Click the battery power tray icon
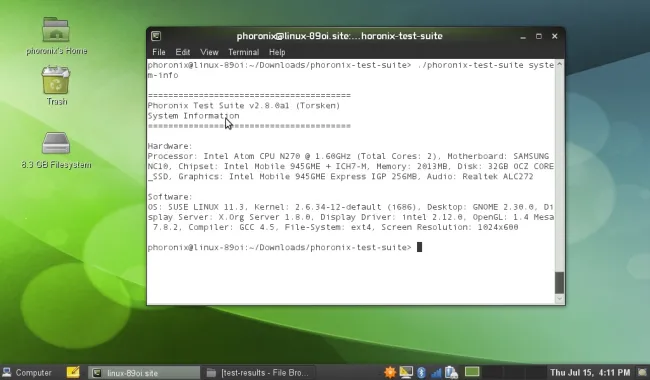This screenshot has height=380, width=650. [451, 372]
